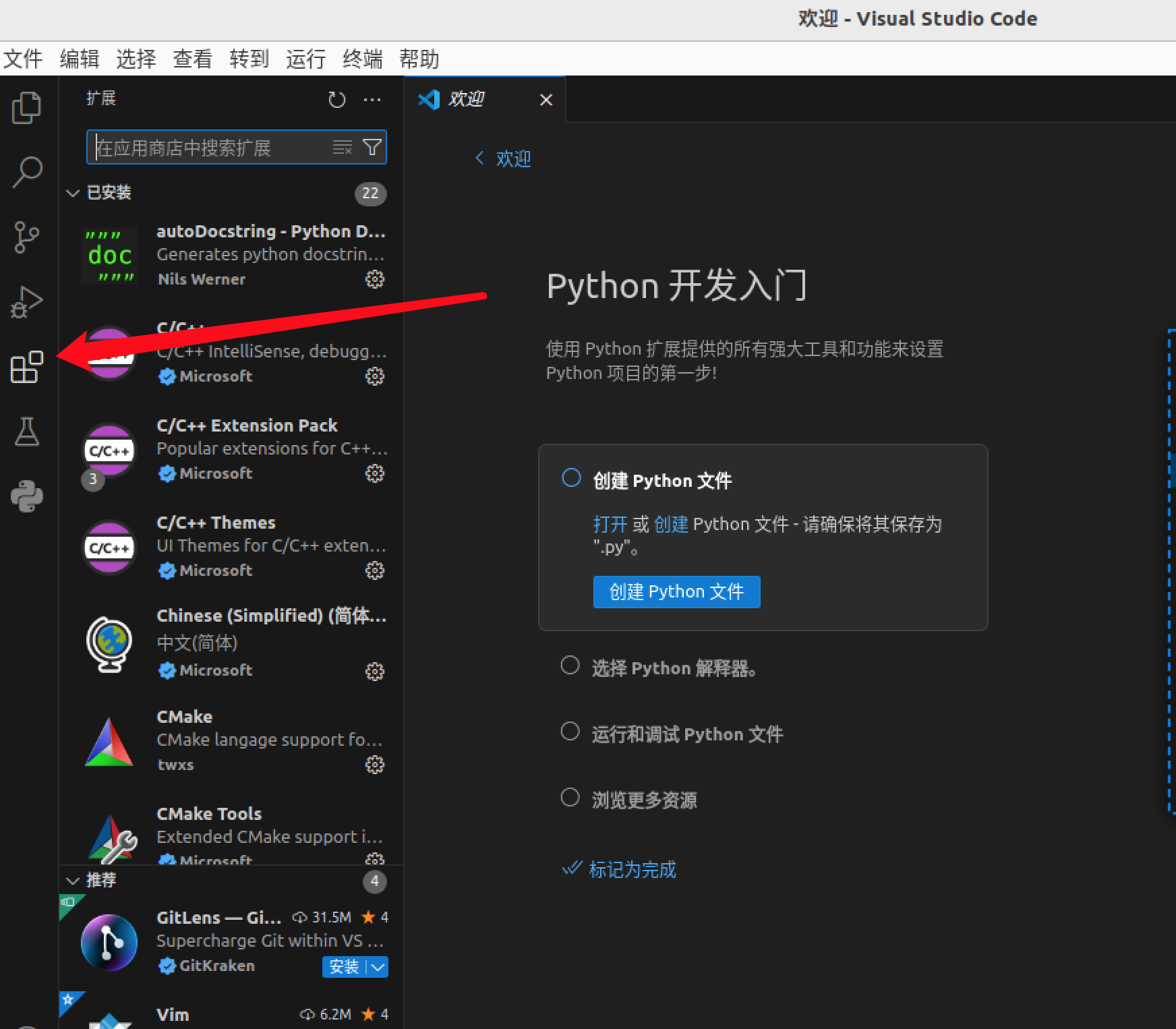Switch to the 欢迎 editor tab
Screen dimensions: 1176x1029
tap(485, 99)
